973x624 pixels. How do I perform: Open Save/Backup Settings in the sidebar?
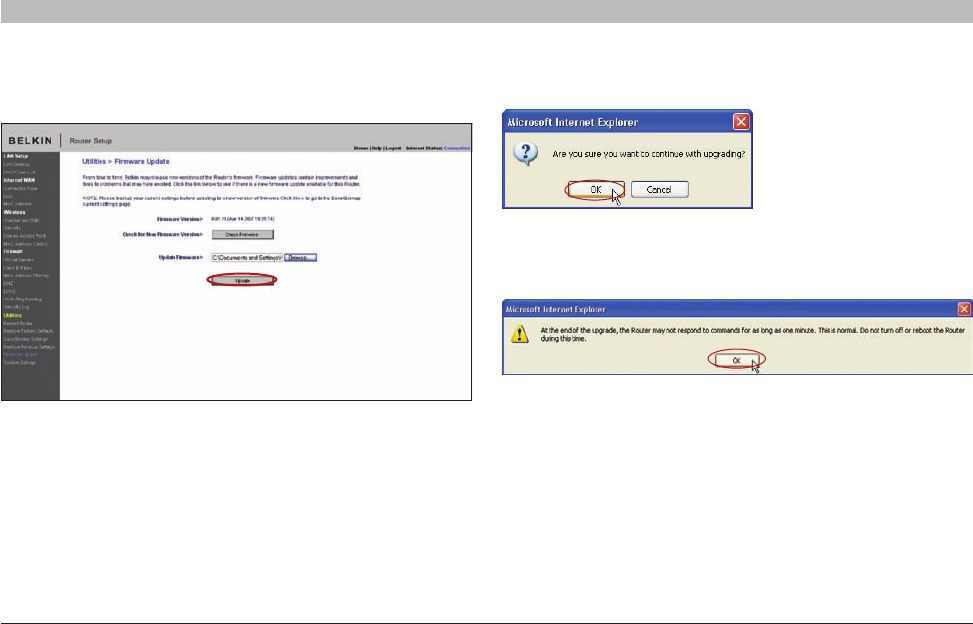pos(25,339)
